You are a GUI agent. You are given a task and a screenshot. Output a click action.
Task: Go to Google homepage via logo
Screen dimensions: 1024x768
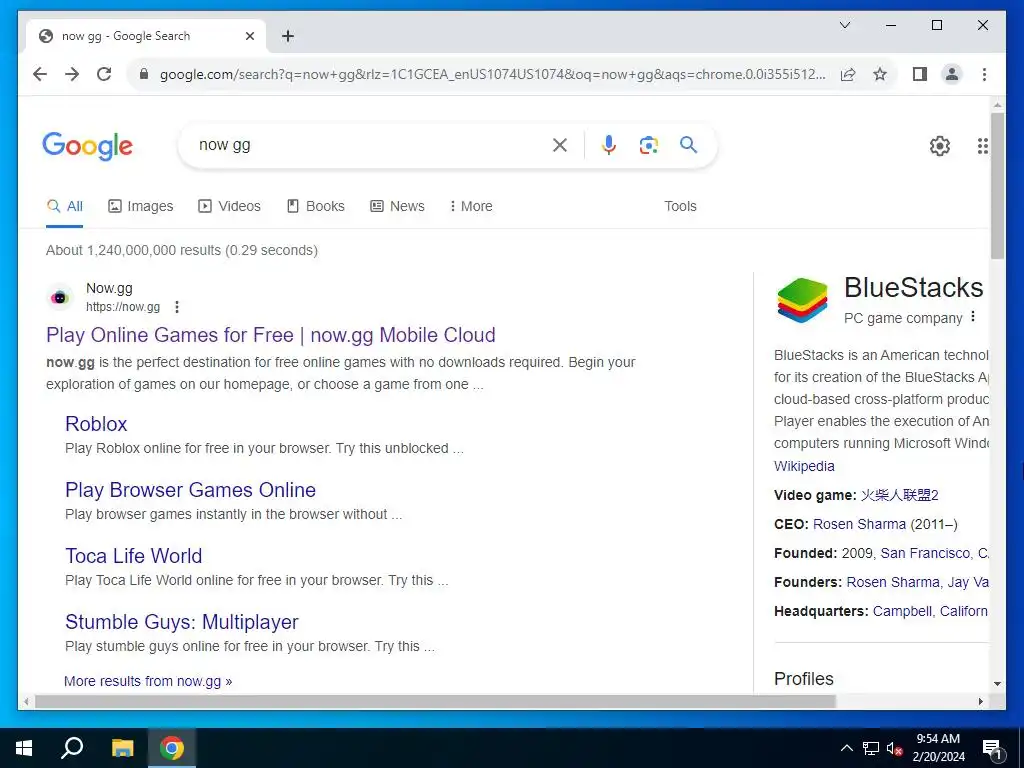click(88, 146)
